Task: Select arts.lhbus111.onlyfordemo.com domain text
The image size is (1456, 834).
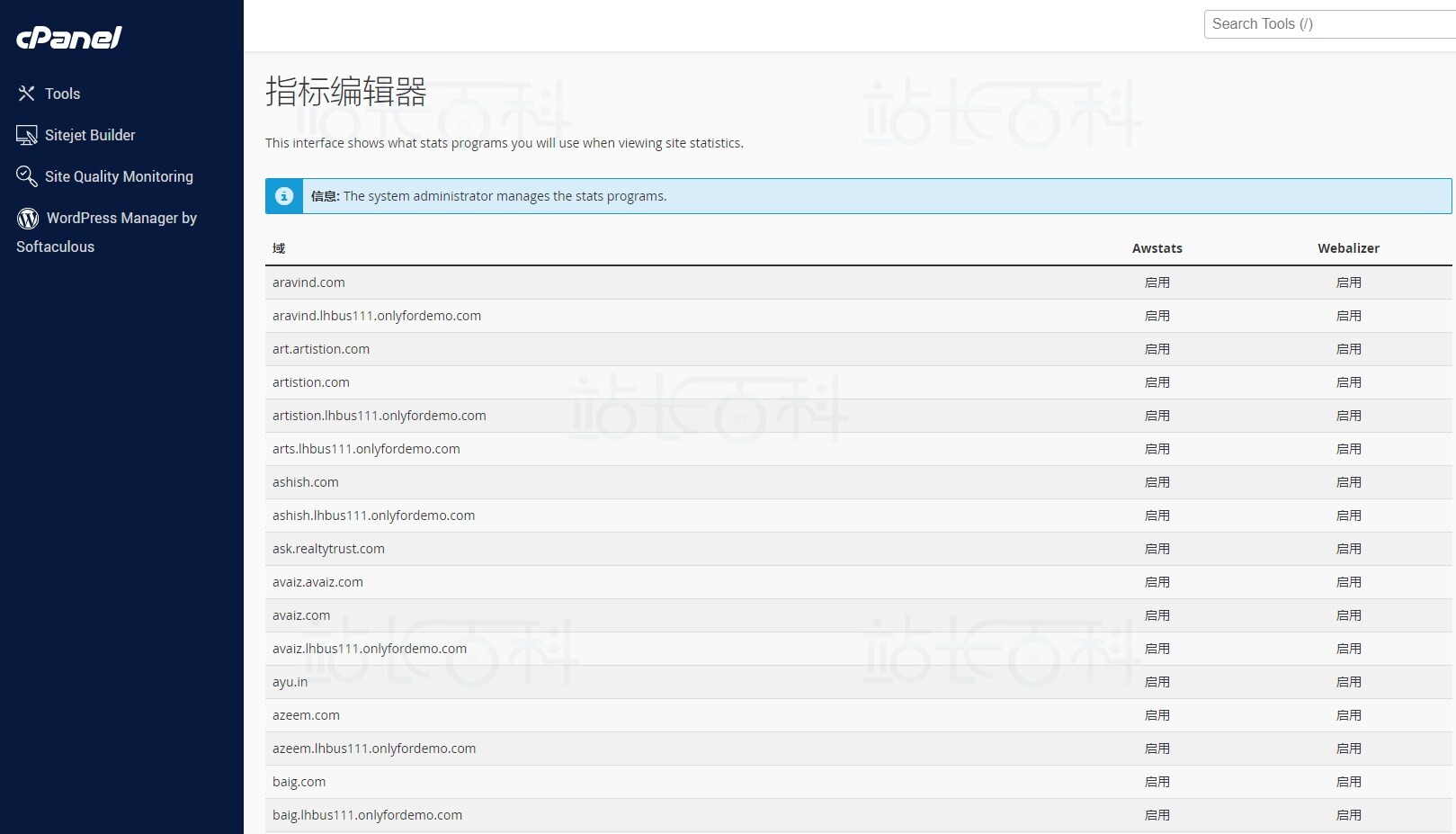Action: (366, 449)
